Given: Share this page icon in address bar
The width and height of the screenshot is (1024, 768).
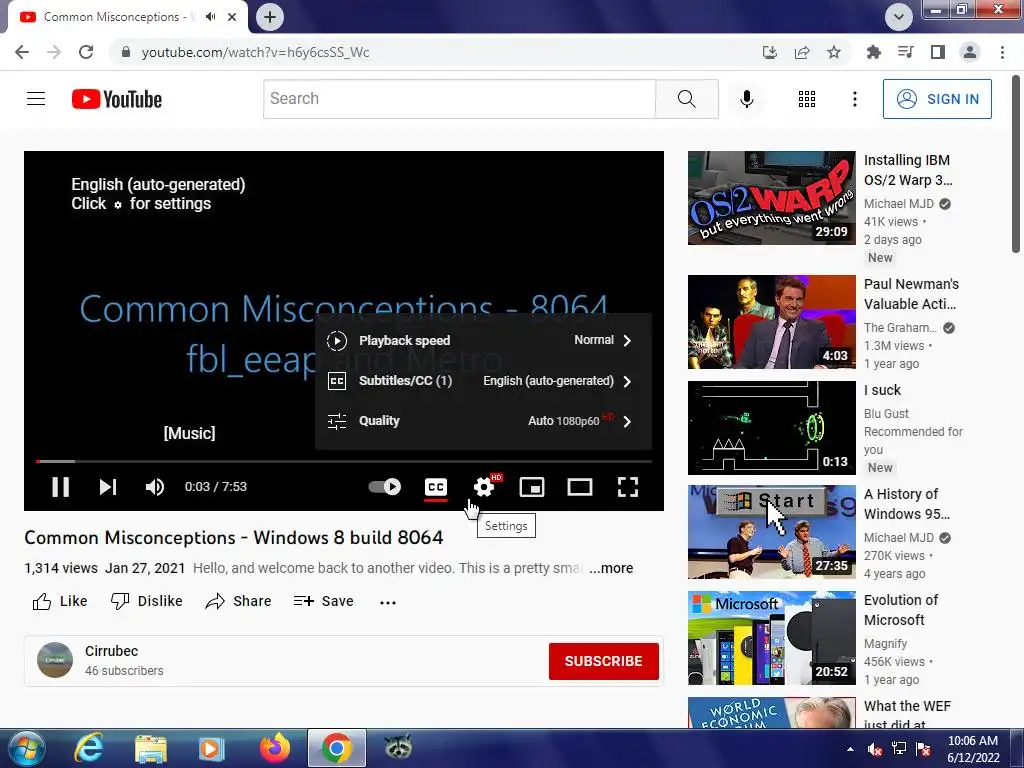Looking at the screenshot, I should (802, 52).
